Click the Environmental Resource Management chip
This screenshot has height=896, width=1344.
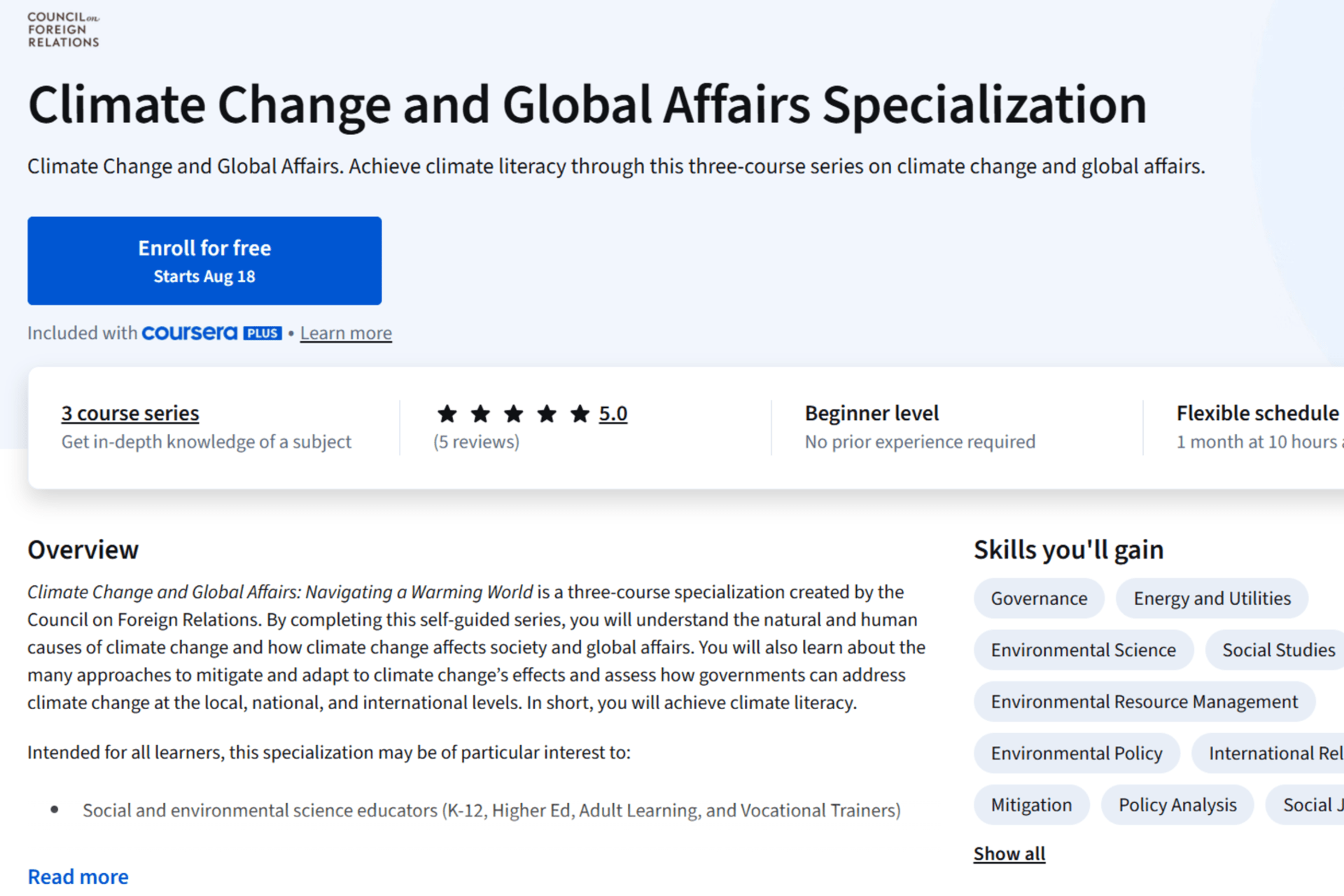point(1144,701)
